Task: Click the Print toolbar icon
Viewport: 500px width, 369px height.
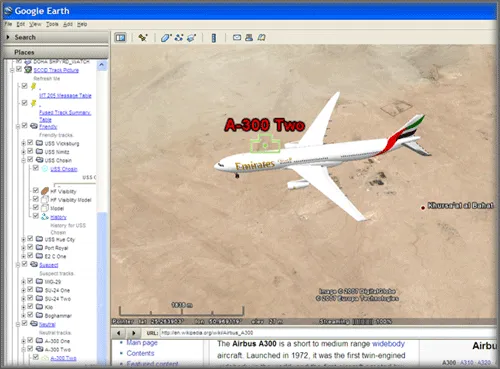Action: (249, 38)
